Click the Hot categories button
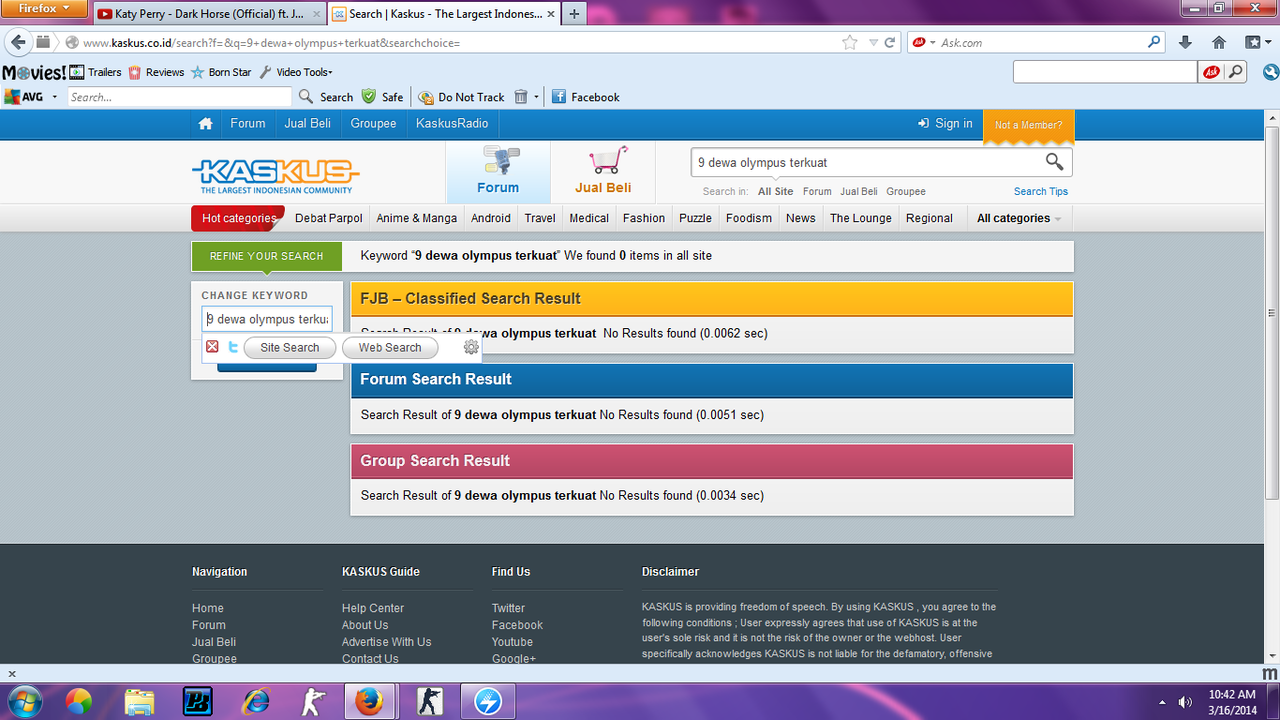Viewport: 1280px width, 720px height. [x=238, y=218]
